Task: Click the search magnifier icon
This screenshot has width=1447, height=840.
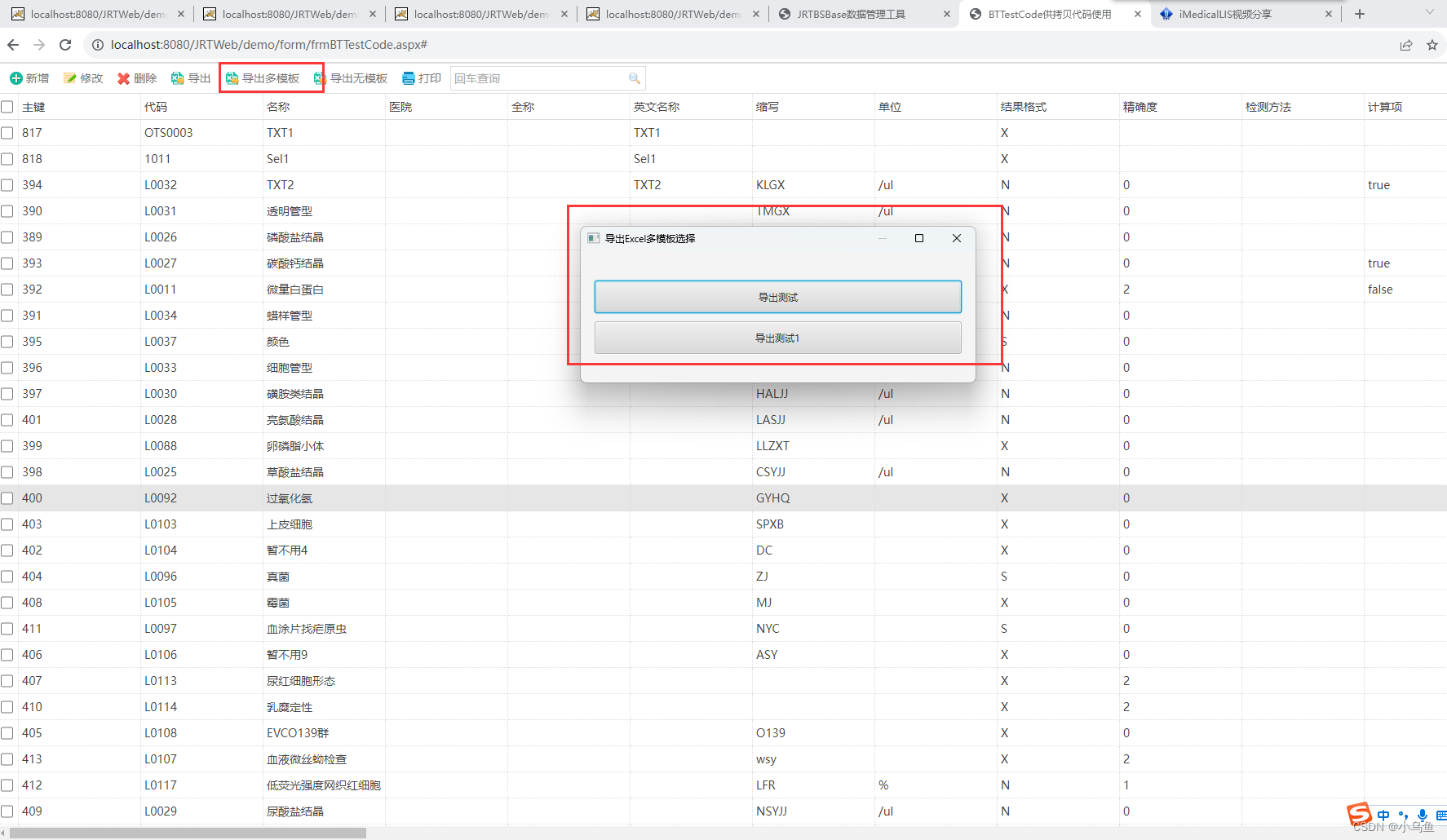Action: (x=634, y=78)
